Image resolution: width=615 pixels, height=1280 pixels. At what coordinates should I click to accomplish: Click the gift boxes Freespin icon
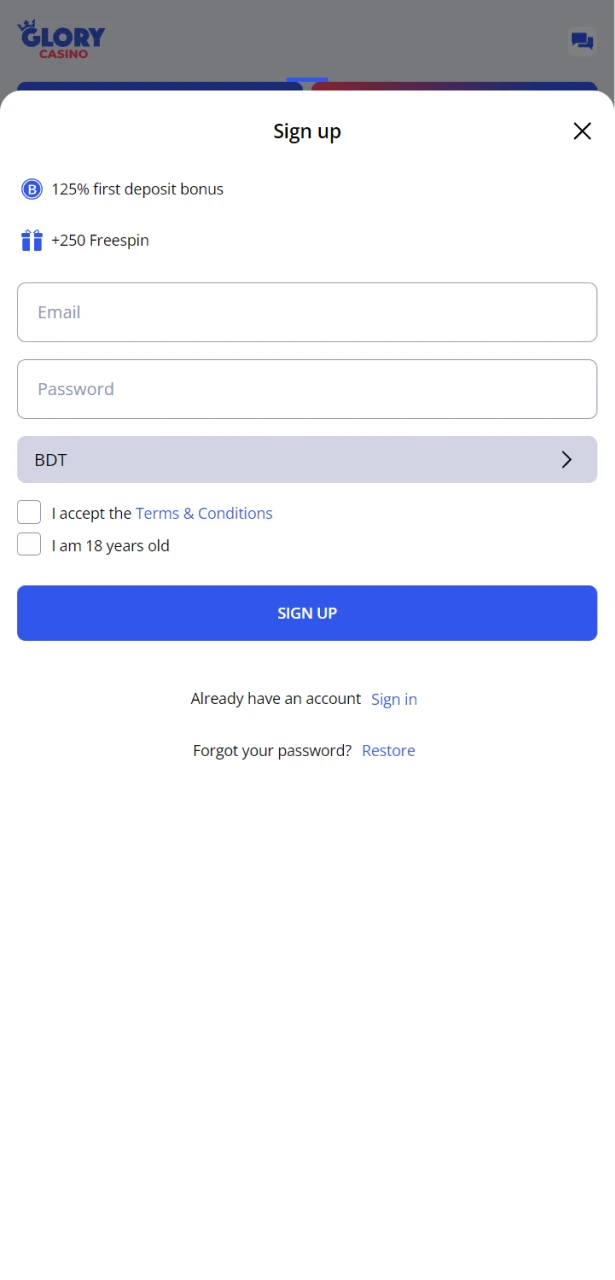pos(31,240)
